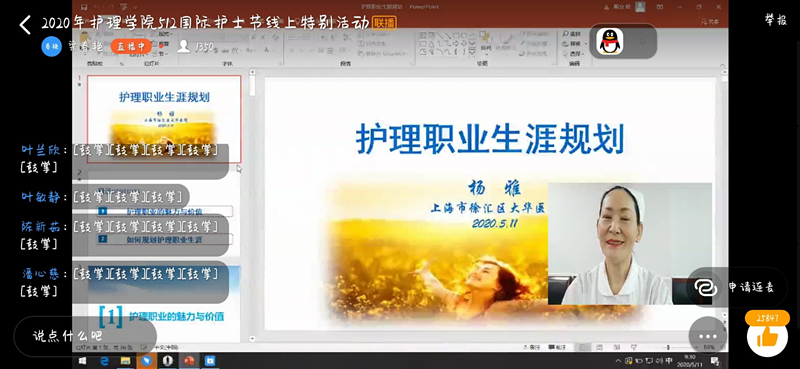Open the Windows Start button
This screenshot has width=800, height=369.
point(83,361)
